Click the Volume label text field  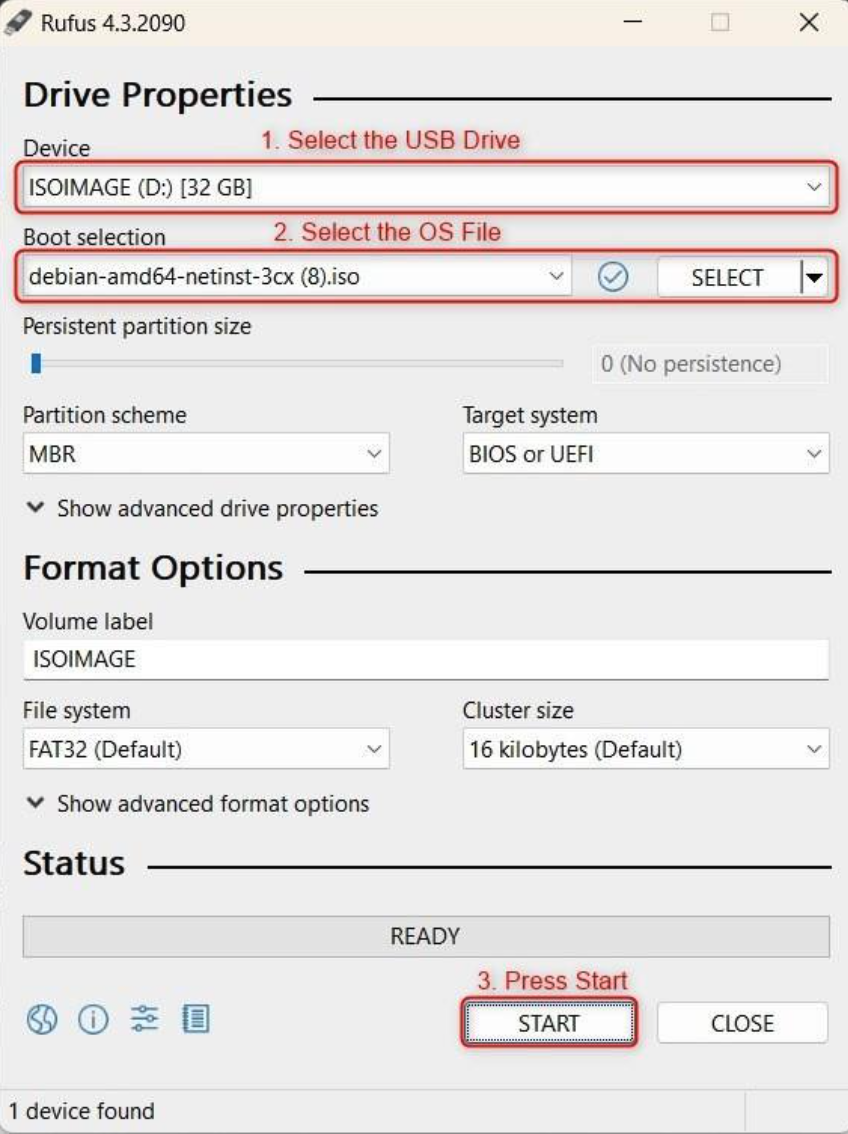[425, 660]
